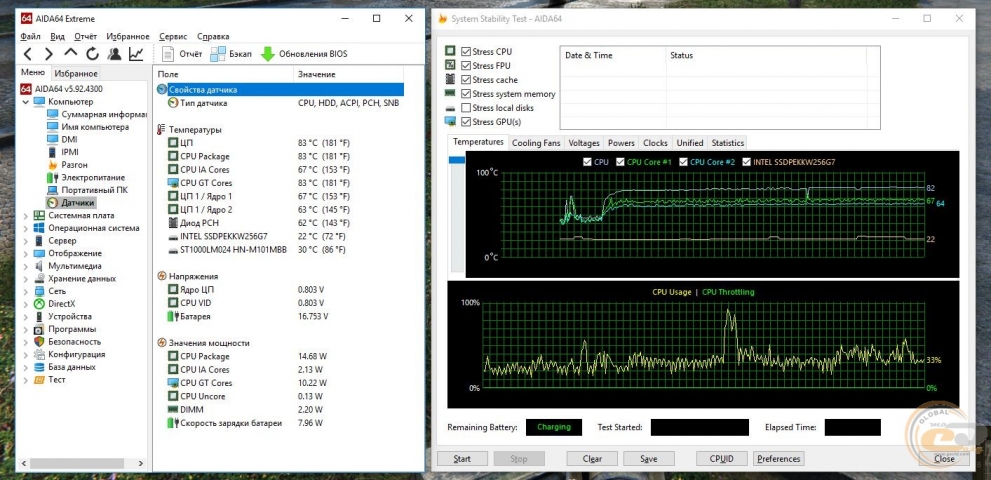Expand the Мультимедиа node
991x480 pixels.
(x=26, y=266)
